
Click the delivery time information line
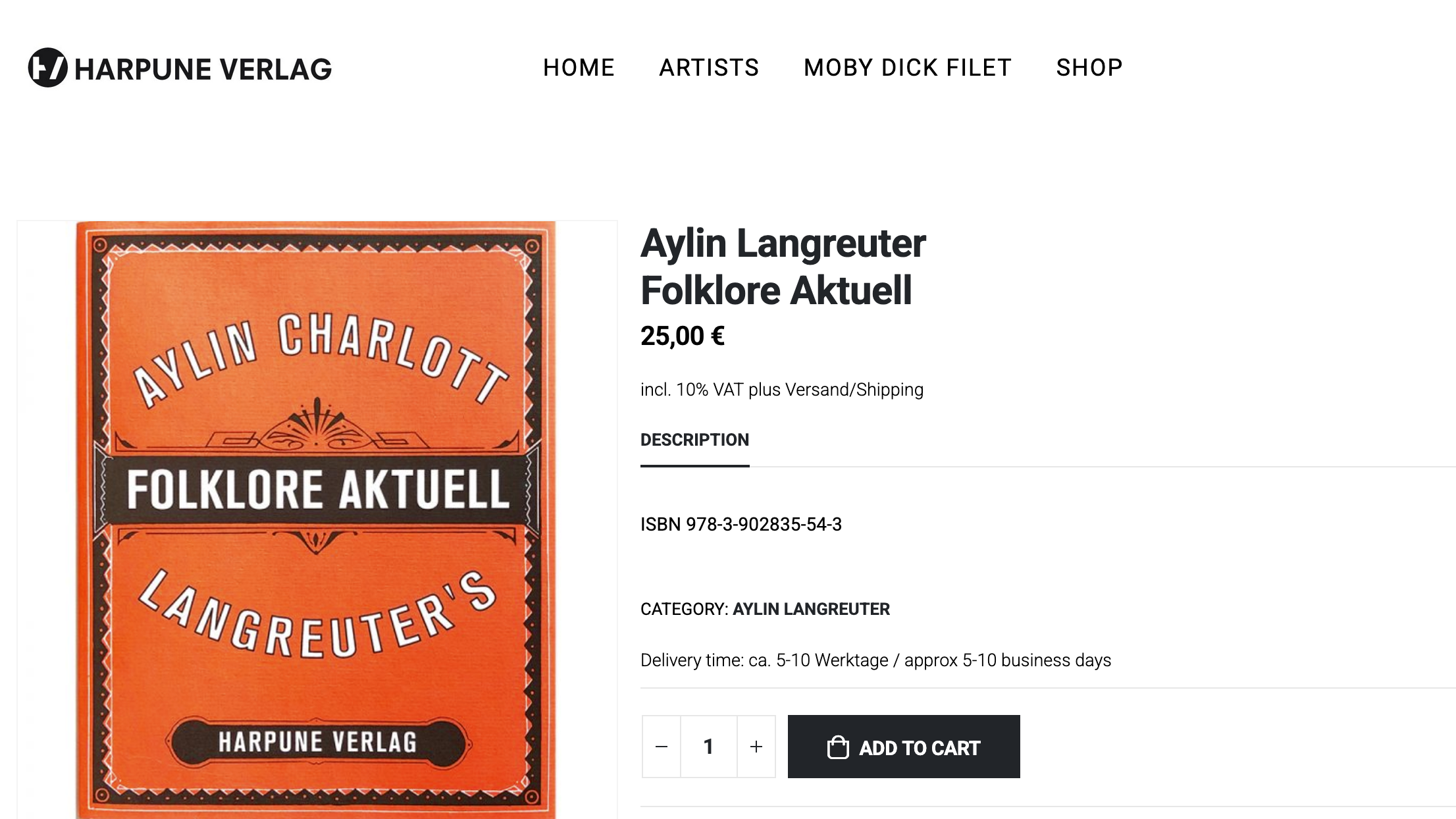coord(875,660)
